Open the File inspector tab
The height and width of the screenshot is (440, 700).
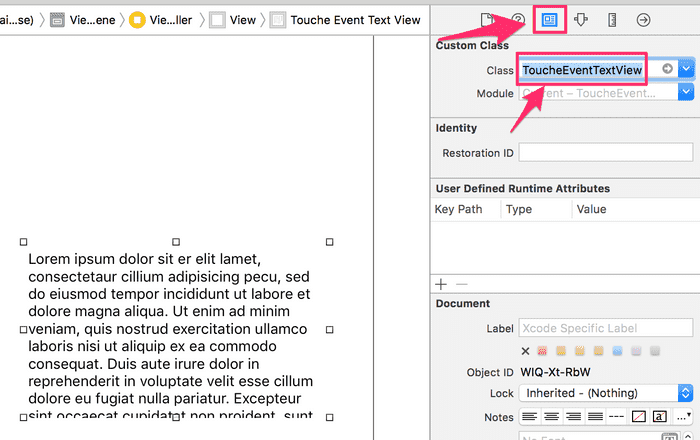487,19
